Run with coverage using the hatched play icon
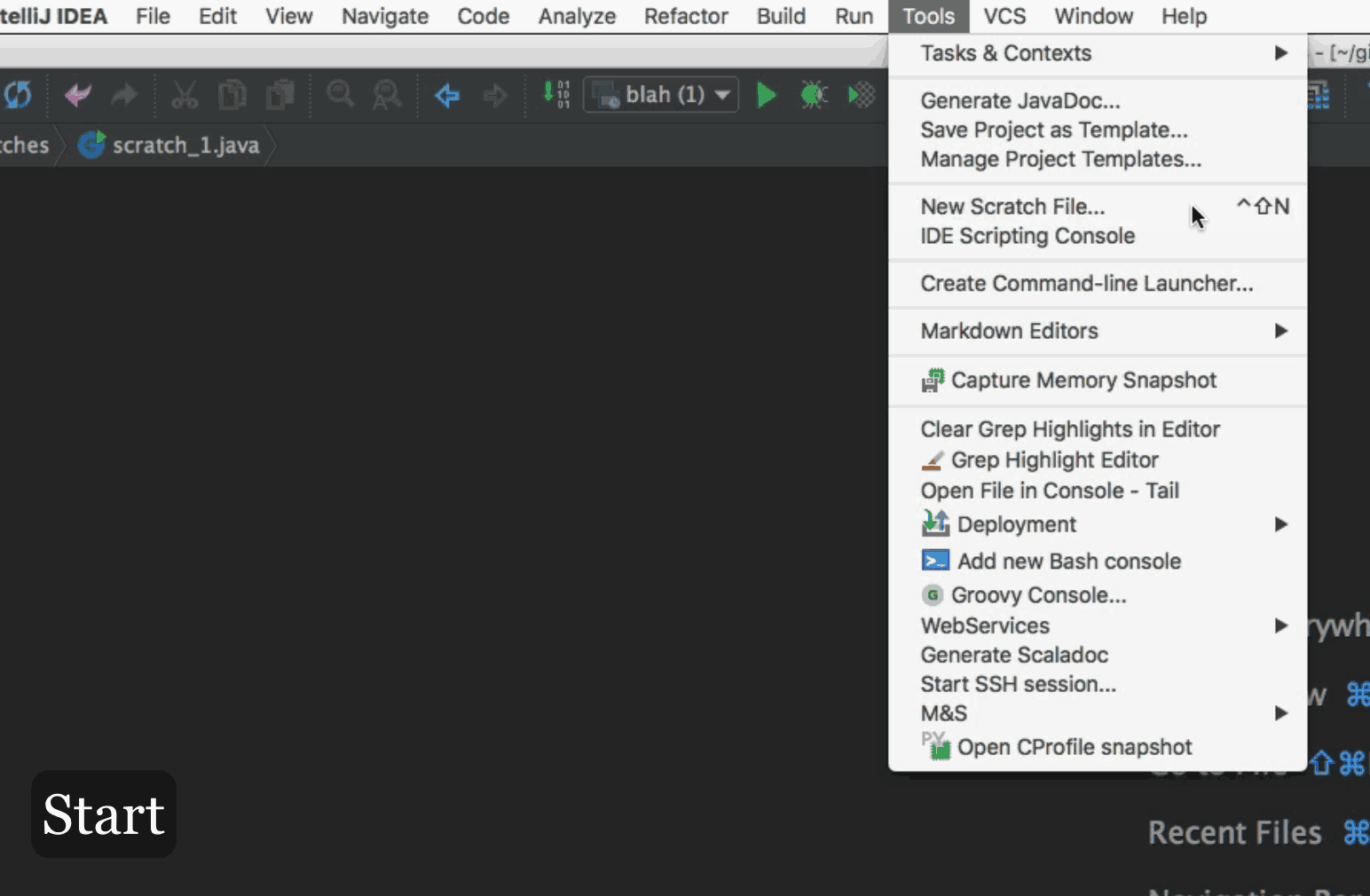The image size is (1370, 896). click(860, 95)
